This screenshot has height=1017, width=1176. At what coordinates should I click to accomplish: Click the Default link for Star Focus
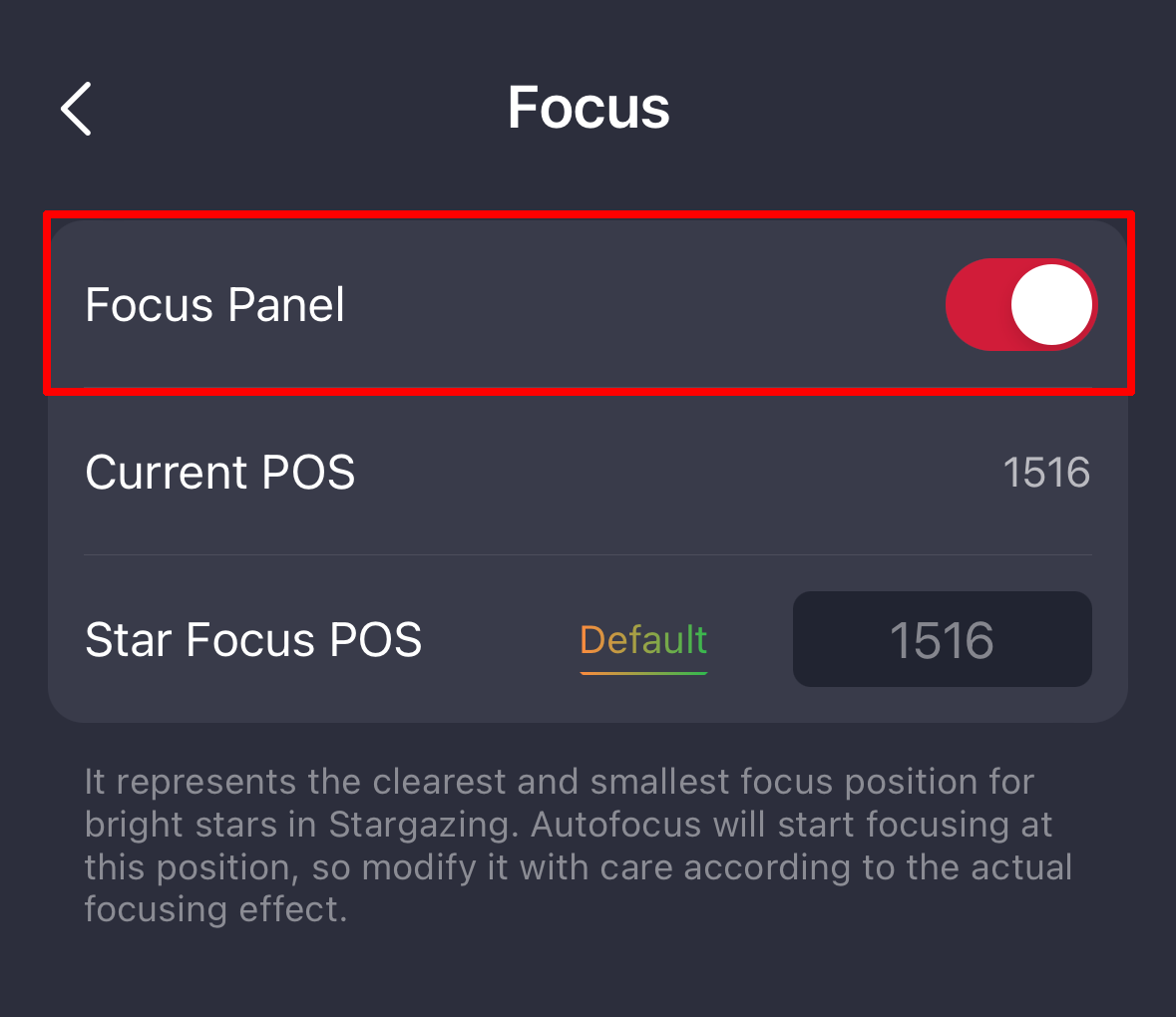643,639
